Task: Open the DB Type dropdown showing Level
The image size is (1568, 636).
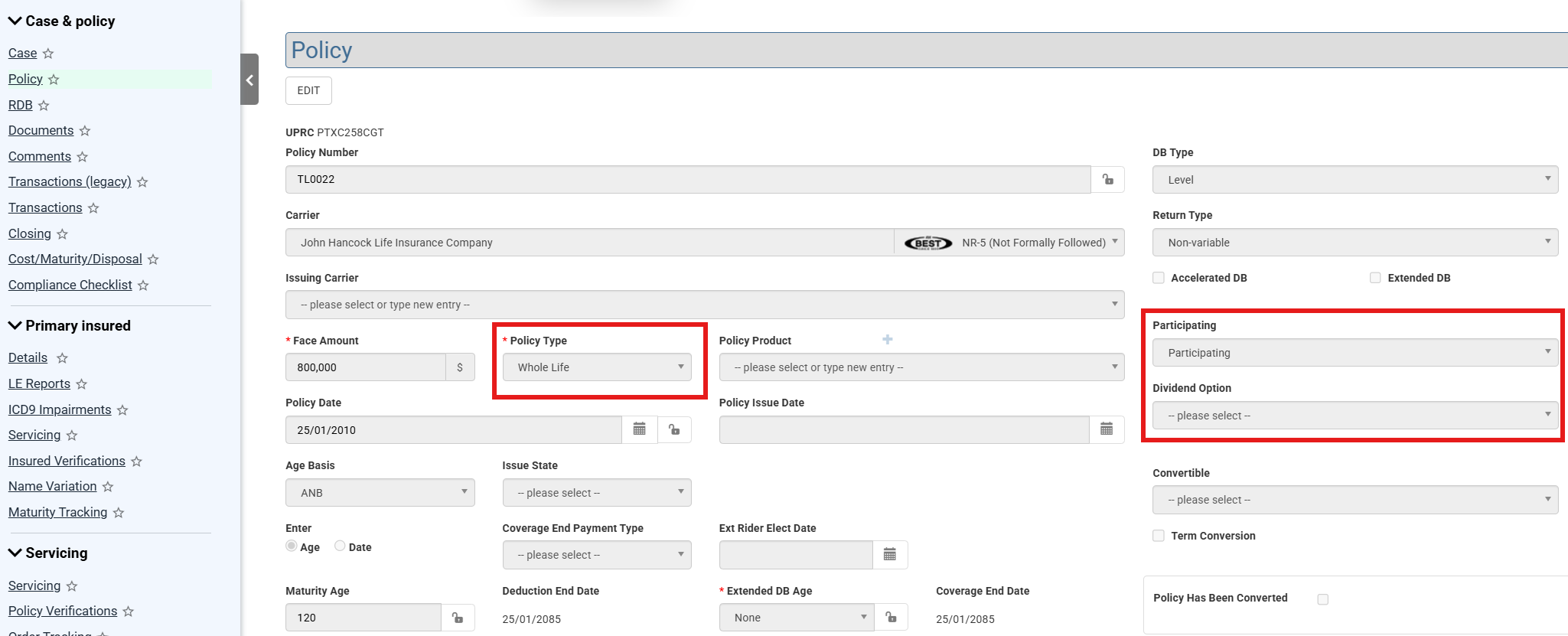Action: tap(1354, 180)
